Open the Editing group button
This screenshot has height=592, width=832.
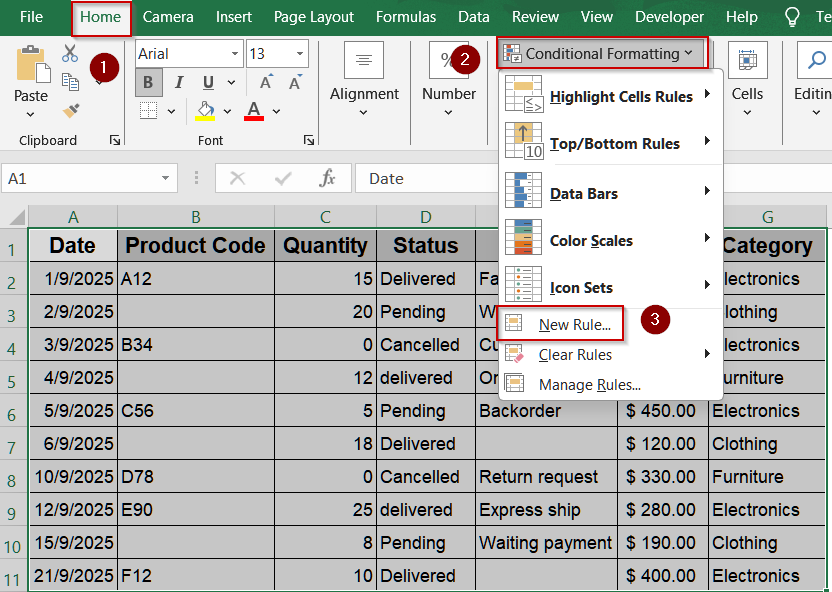coord(813,80)
